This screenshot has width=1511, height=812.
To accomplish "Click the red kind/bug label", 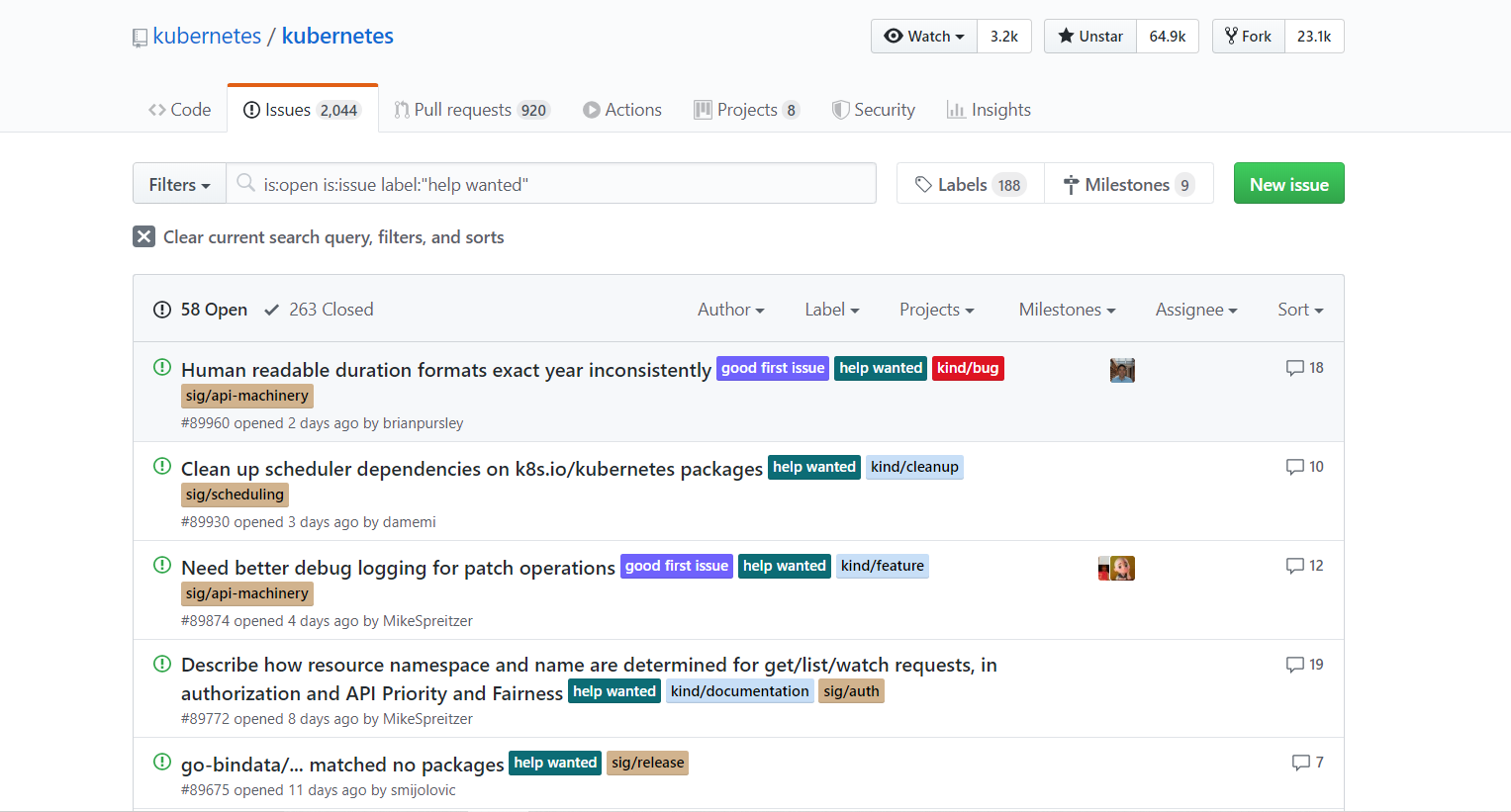I will [968, 368].
